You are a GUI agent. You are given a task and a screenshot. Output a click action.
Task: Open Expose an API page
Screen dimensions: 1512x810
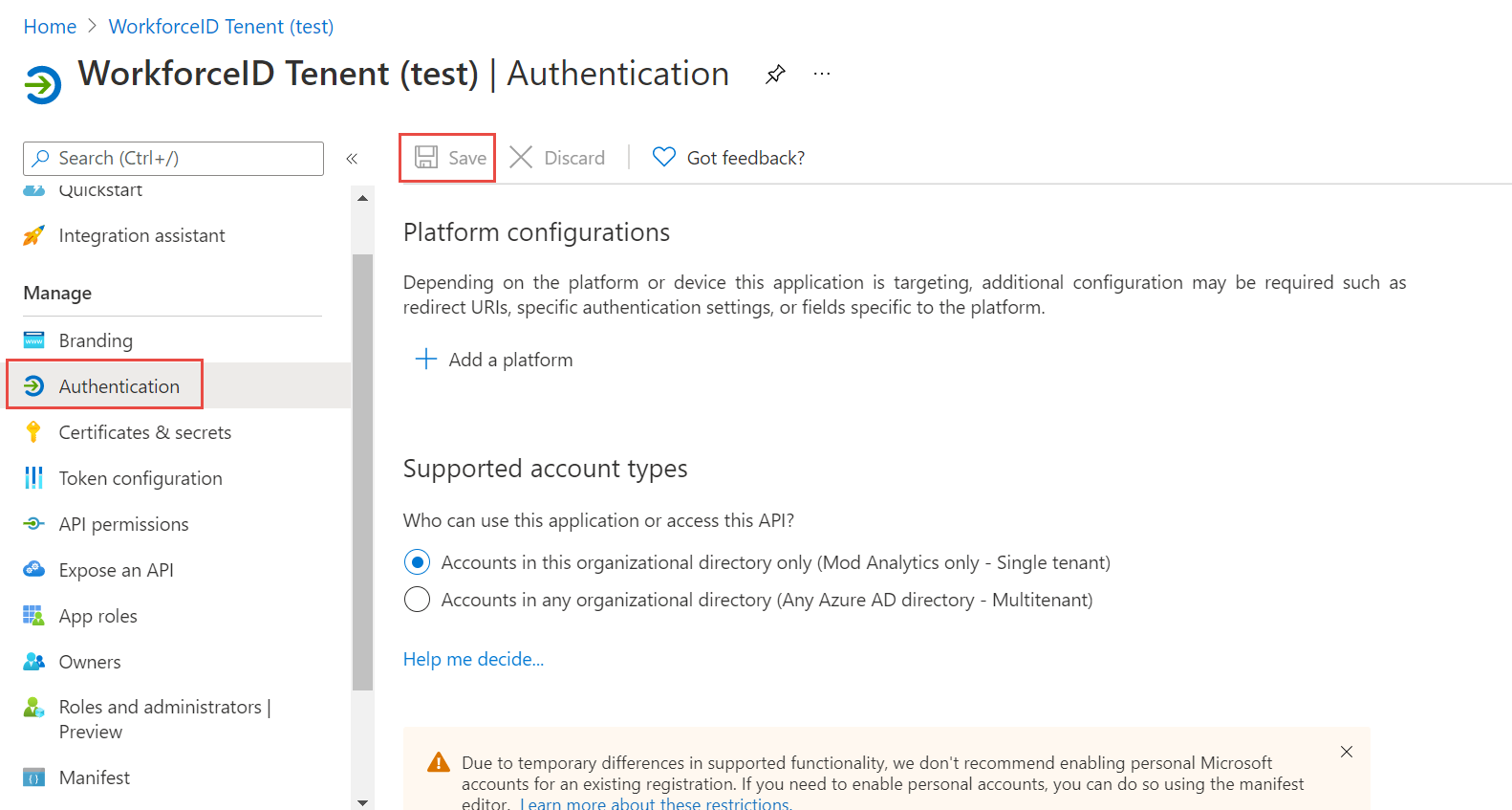pyautogui.click(x=116, y=570)
